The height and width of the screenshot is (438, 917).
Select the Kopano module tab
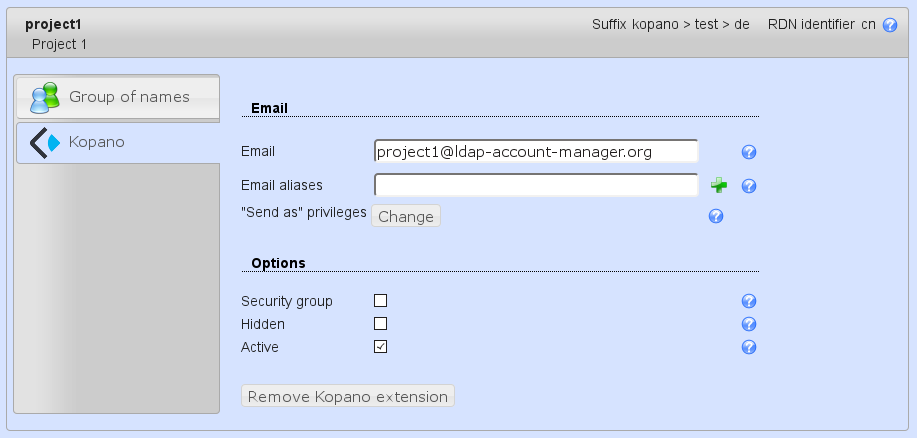click(118, 143)
